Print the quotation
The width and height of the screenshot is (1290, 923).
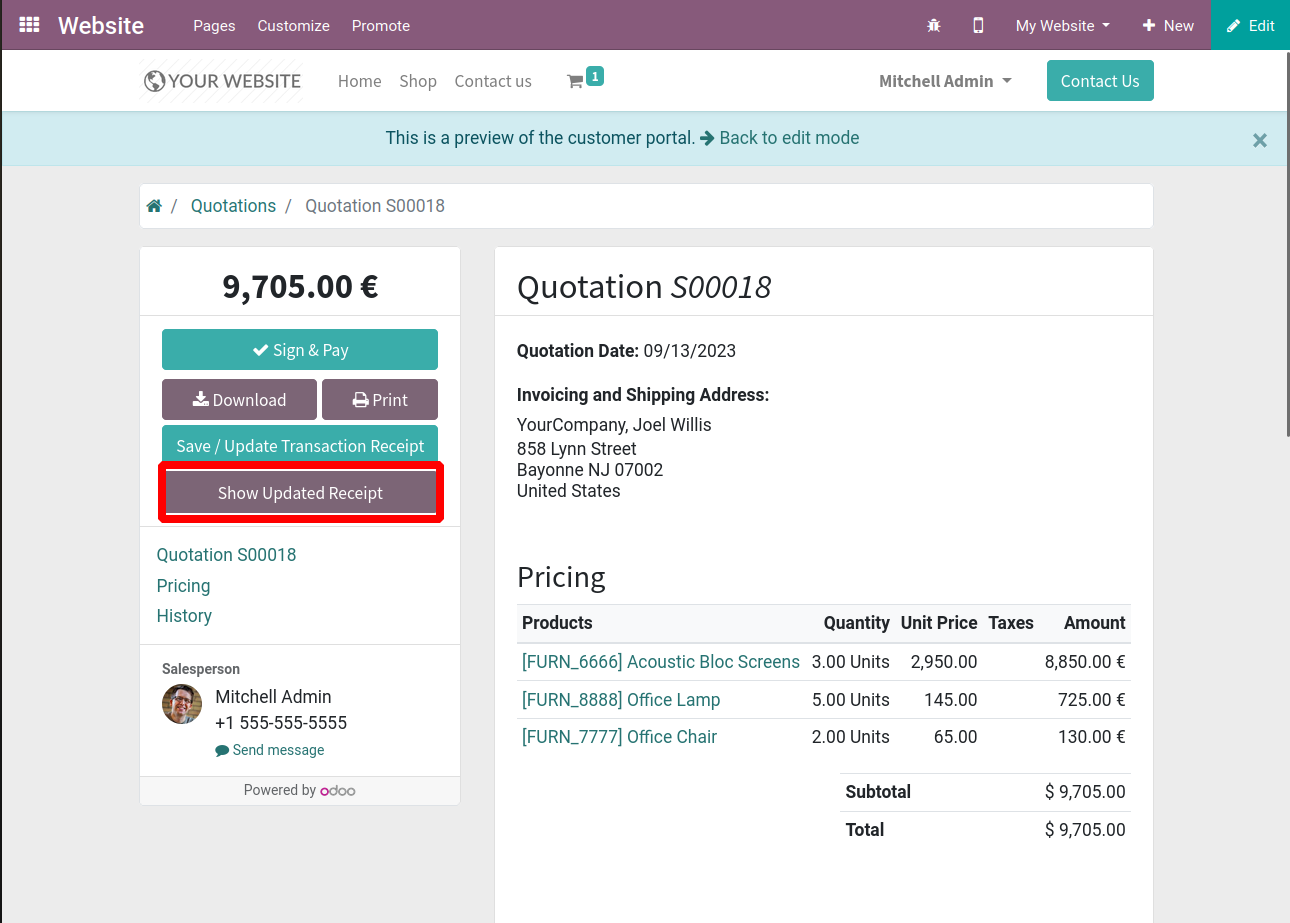380,400
